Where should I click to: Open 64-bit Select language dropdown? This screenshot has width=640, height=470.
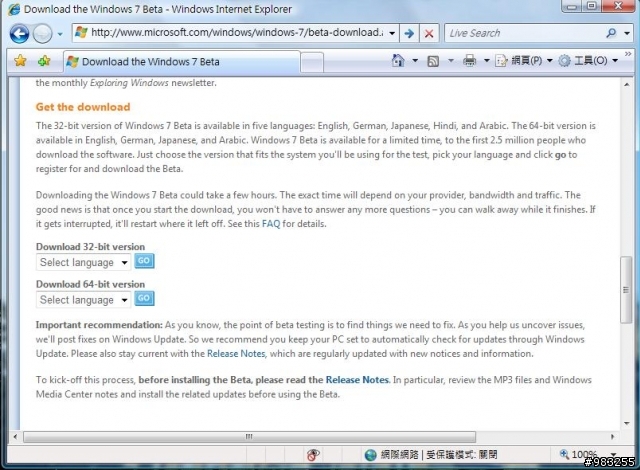click(x=83, y=300)
